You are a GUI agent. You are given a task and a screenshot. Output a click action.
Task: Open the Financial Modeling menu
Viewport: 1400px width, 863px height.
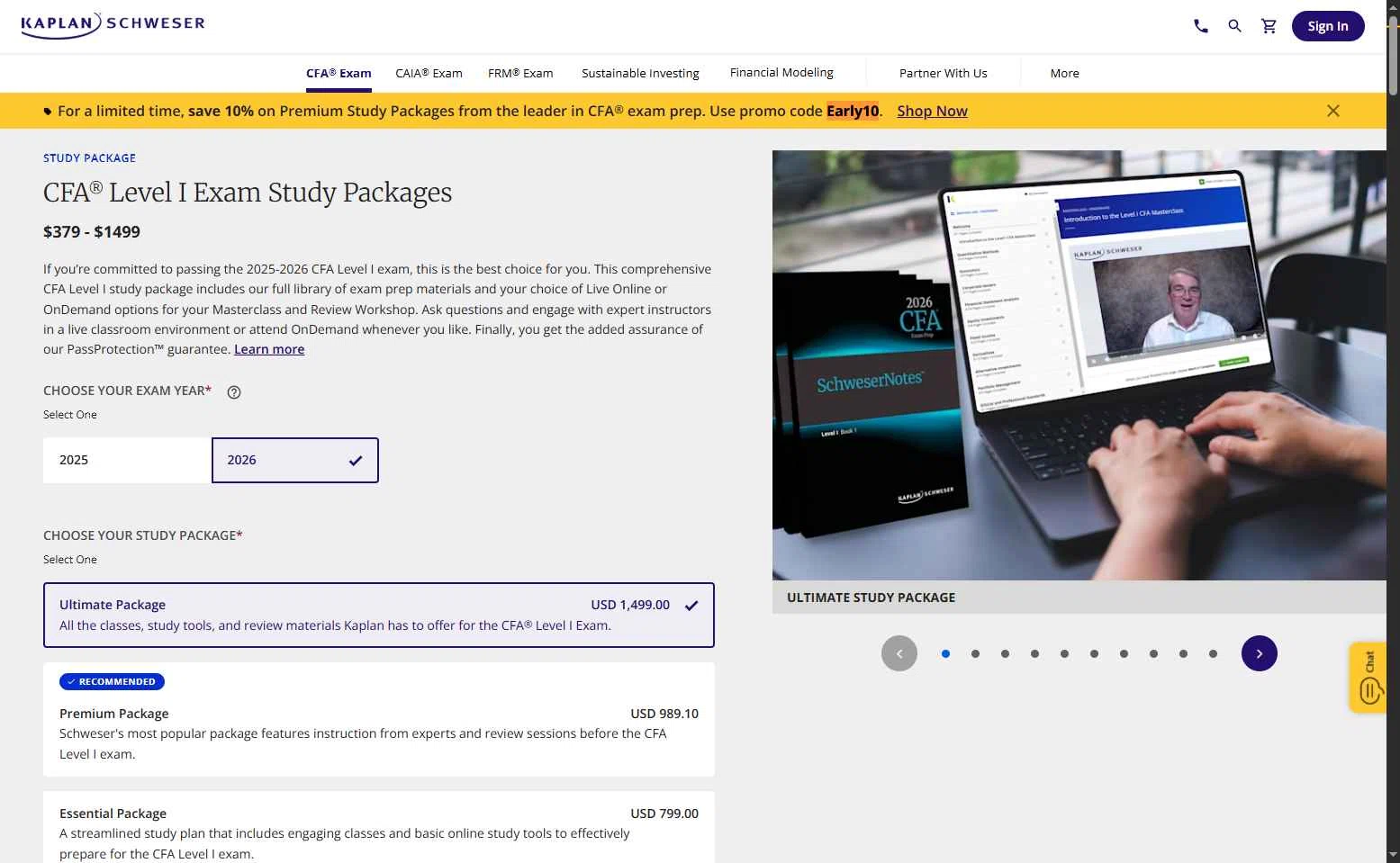(x=781, y=72)
